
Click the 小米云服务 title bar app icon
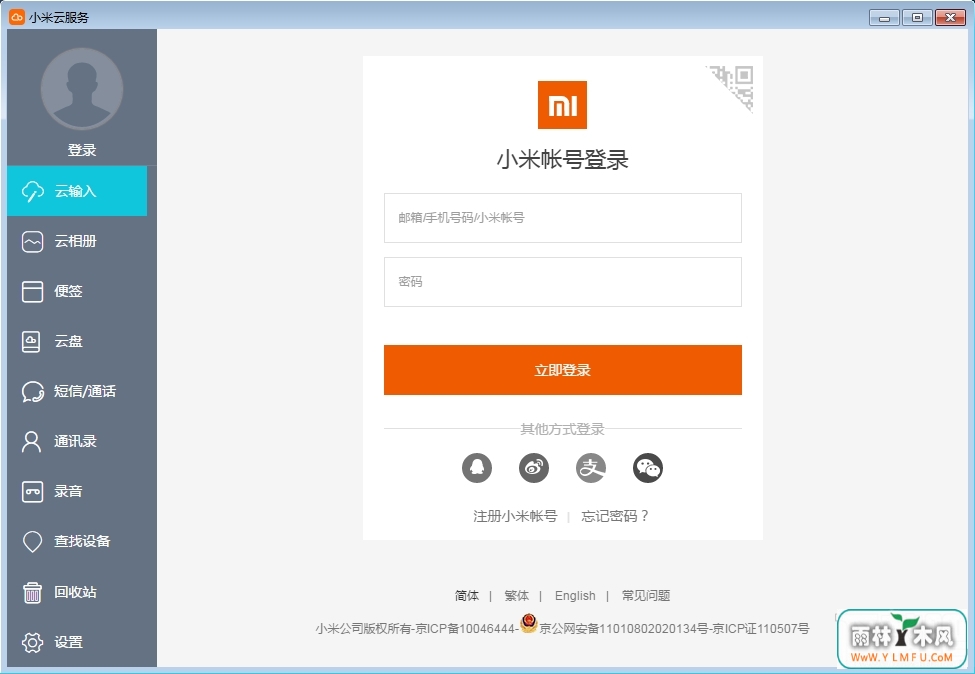(x=17, y=17)
